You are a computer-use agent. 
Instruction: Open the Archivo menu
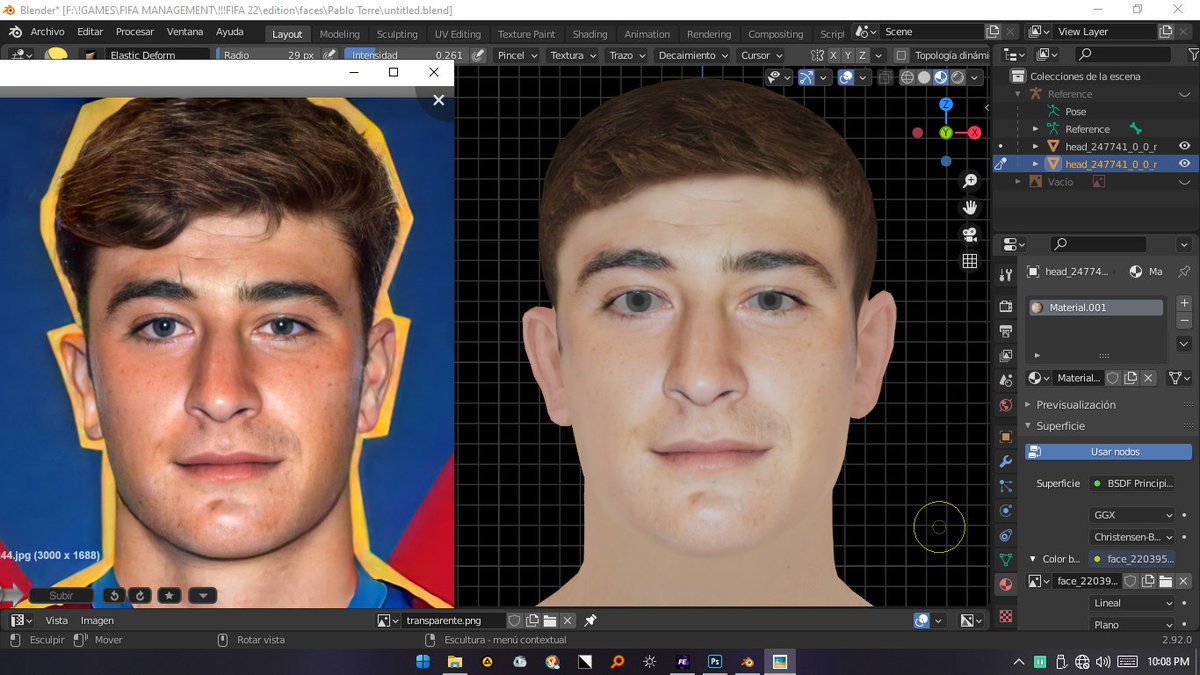47,32
